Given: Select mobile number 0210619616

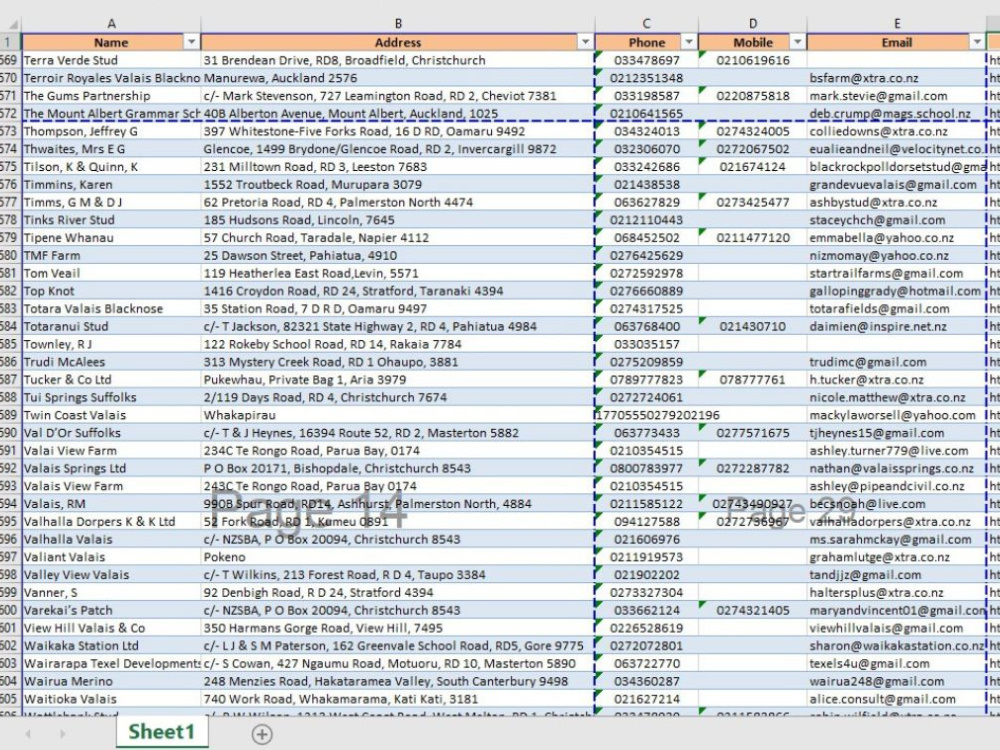Looking at the screenshot, I should [753, 60].
